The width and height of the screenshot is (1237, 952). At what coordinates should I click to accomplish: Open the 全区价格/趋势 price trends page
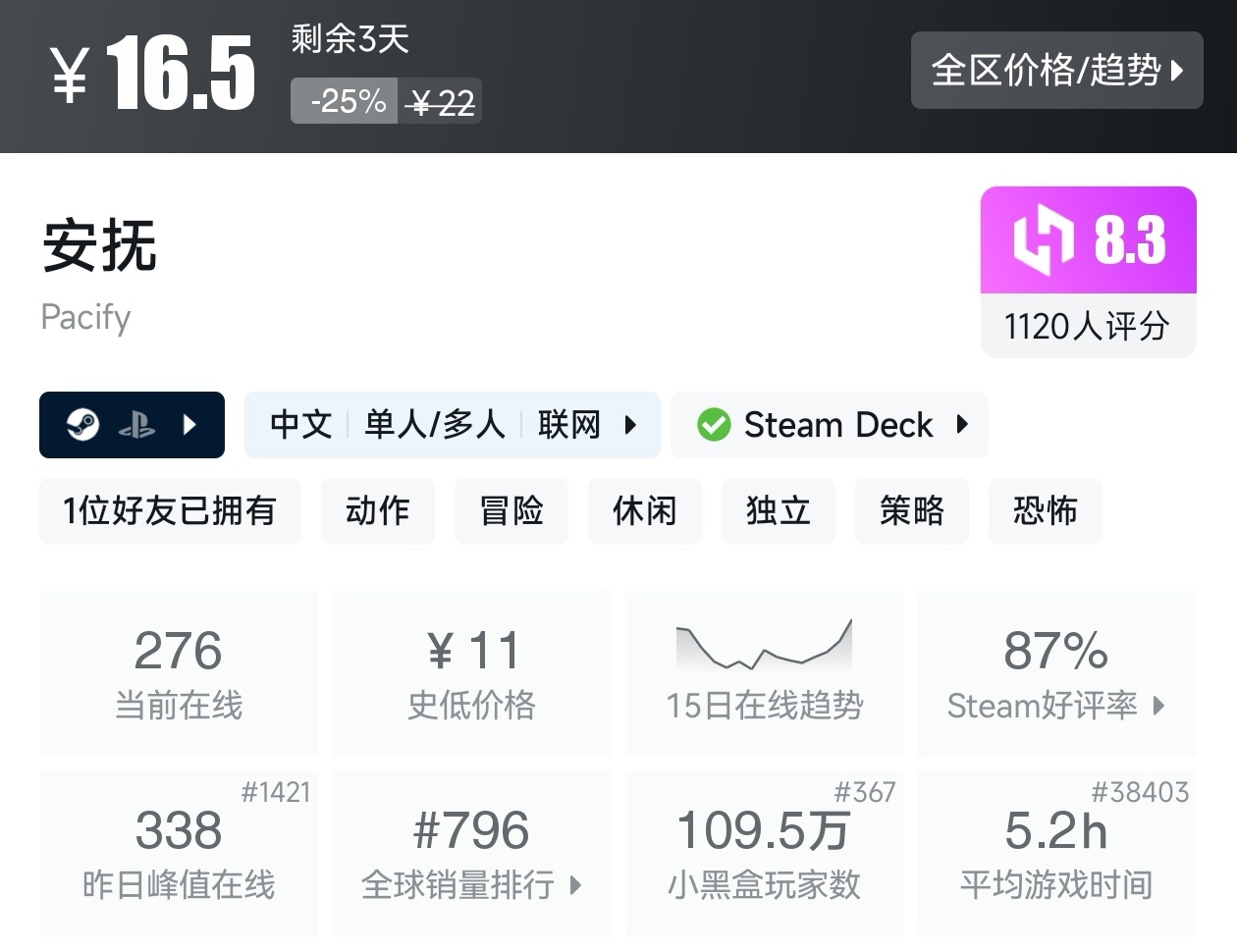(1057, 71)
